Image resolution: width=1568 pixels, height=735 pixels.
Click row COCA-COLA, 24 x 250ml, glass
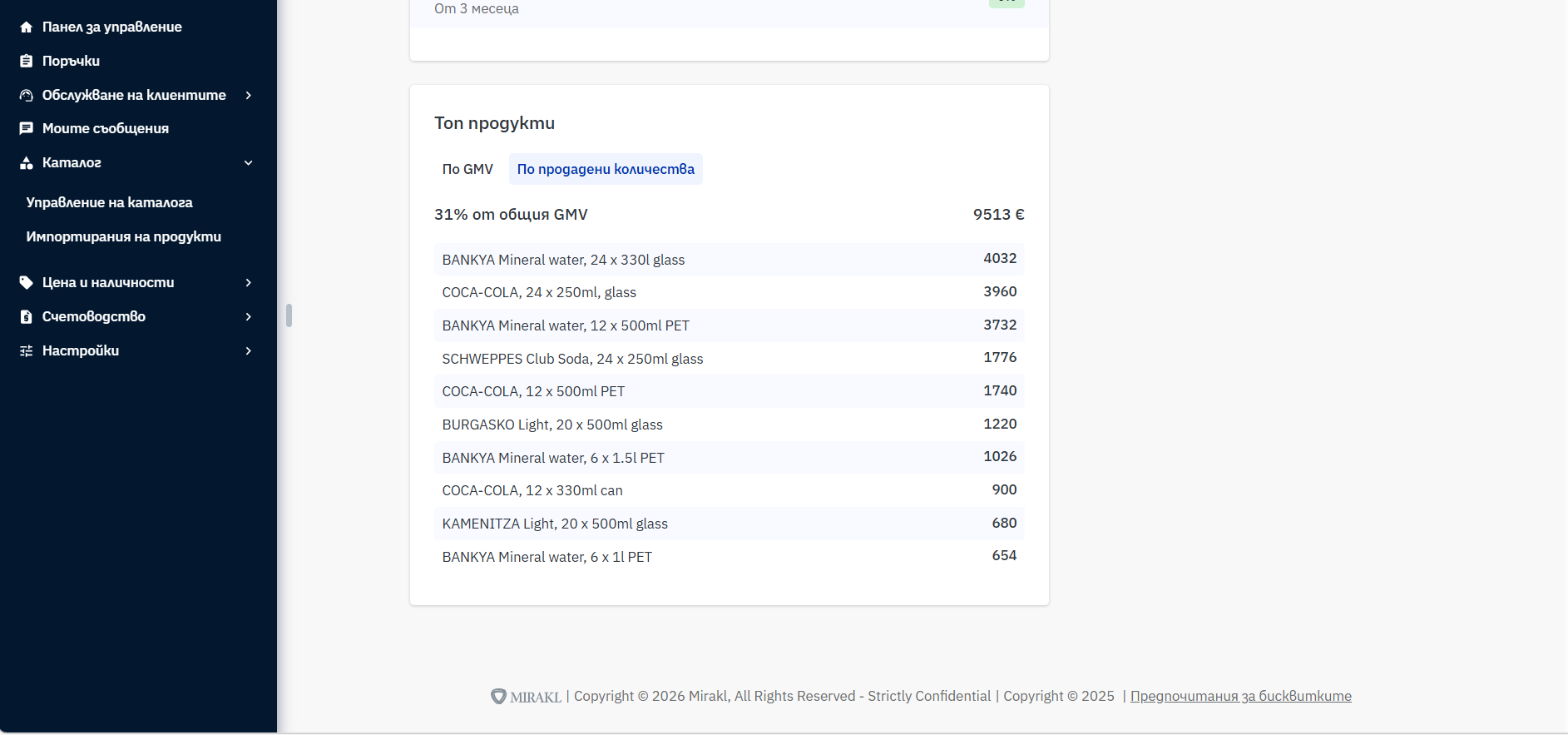(729, 292)
